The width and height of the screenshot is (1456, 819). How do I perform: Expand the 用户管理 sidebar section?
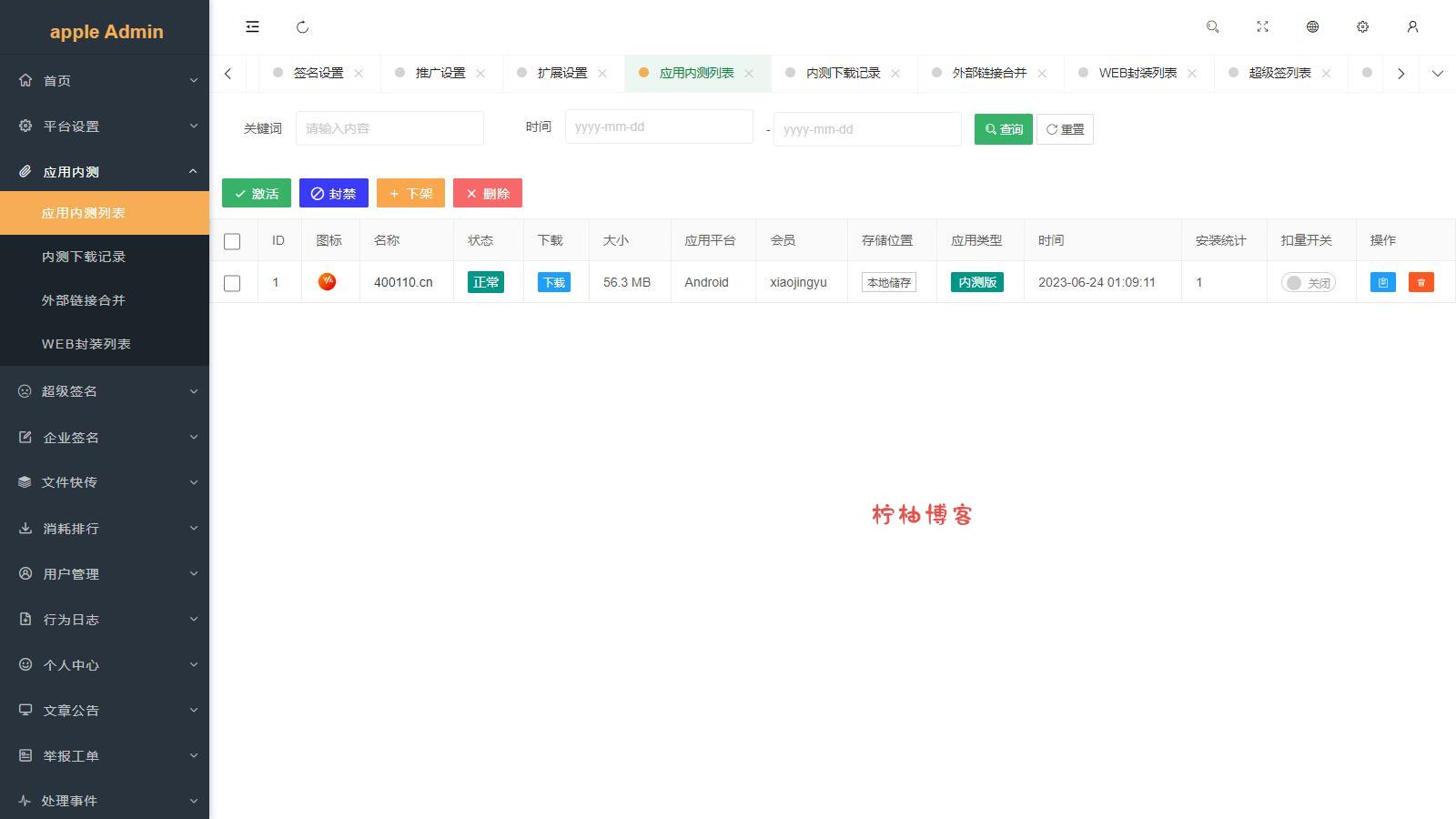coord(105,574)
